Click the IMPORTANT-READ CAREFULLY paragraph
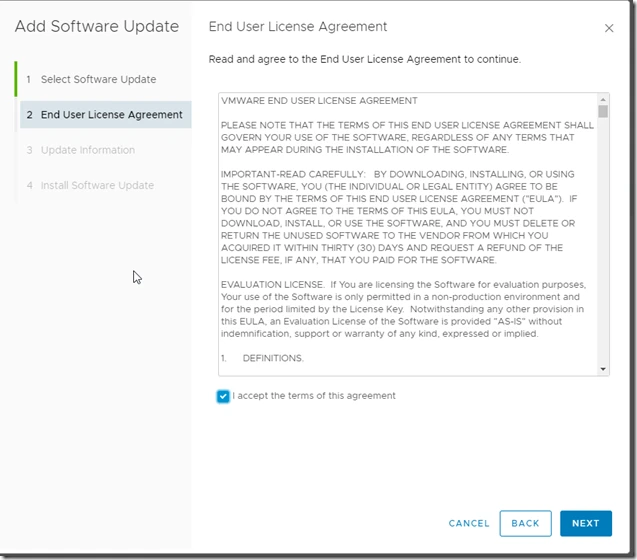 click(x=399, y=217)
